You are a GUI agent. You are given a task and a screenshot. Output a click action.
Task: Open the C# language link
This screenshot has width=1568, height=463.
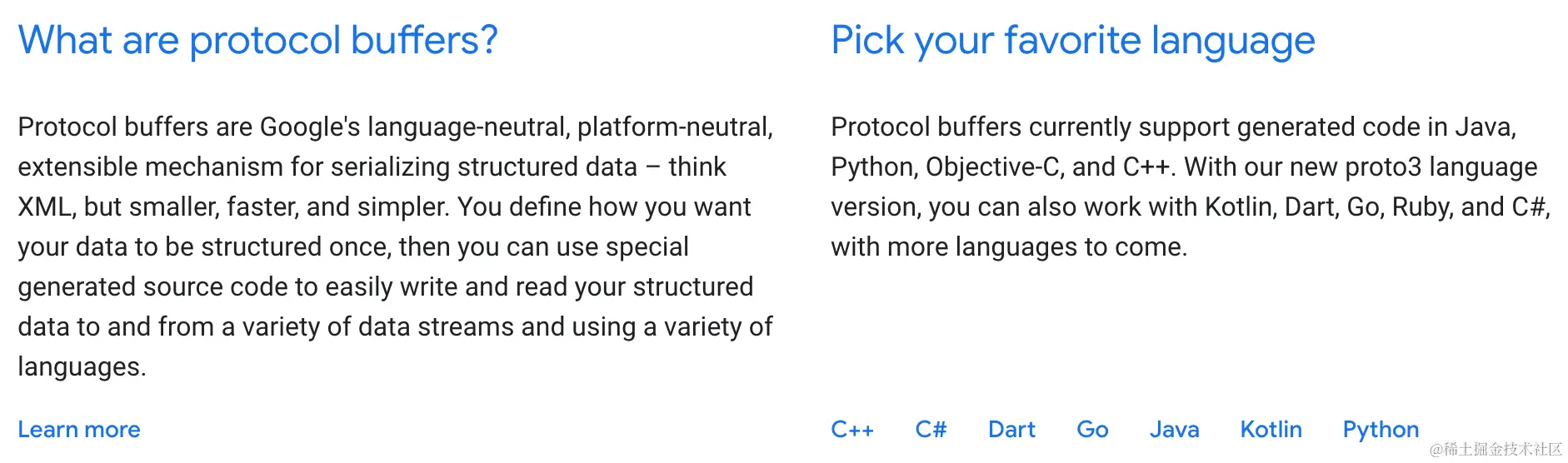click(x=931, y=430)
